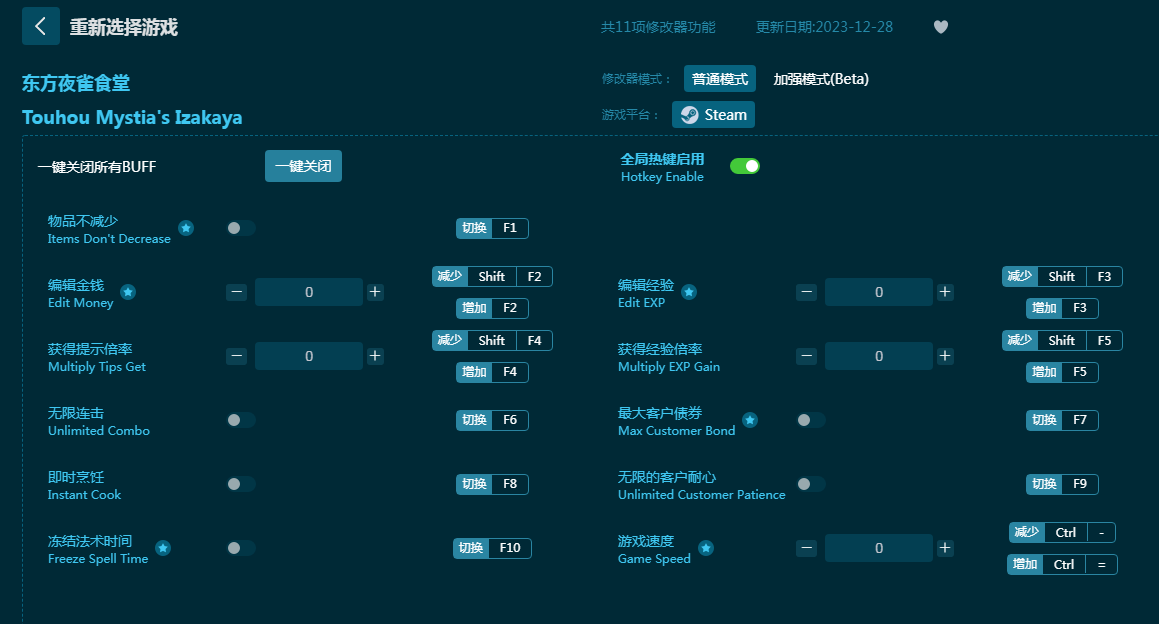Viewport: 1159px width, 624px height.
Task: Increase Edit EXP value with plus
Action: [x=945, y=292]
